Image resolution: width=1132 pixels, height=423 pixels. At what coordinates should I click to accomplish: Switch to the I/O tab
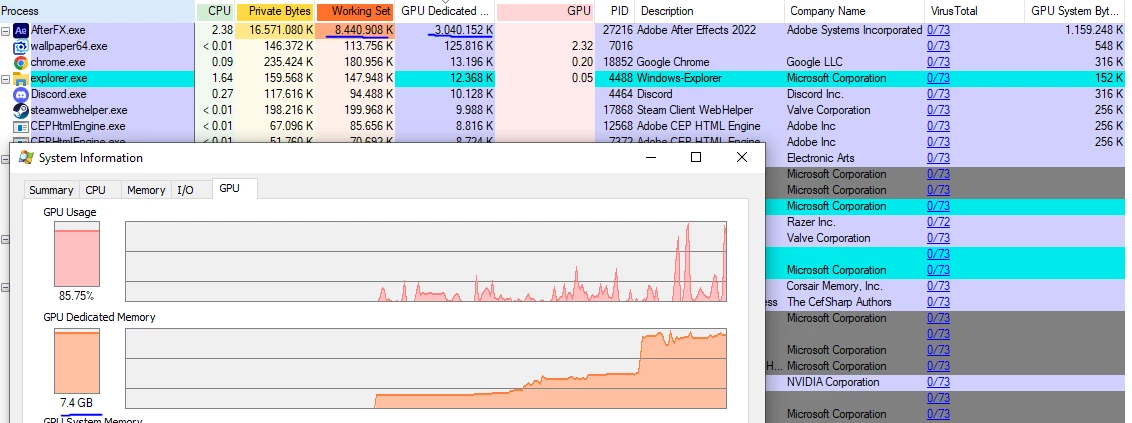[186, 190]
